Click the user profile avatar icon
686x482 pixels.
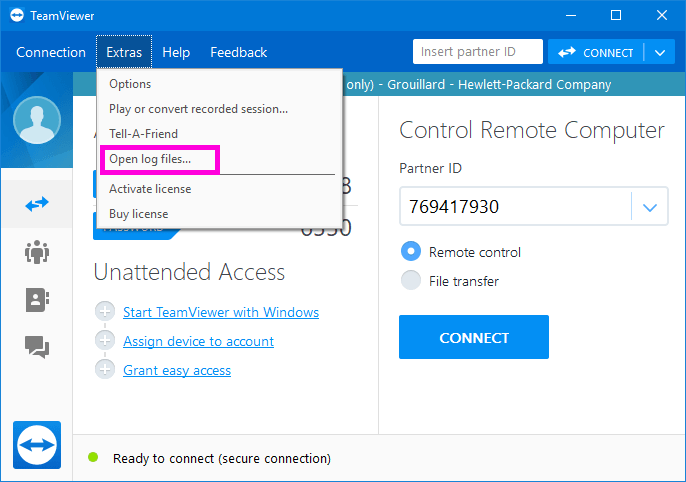pyautogui.click(x=37, y=121)
